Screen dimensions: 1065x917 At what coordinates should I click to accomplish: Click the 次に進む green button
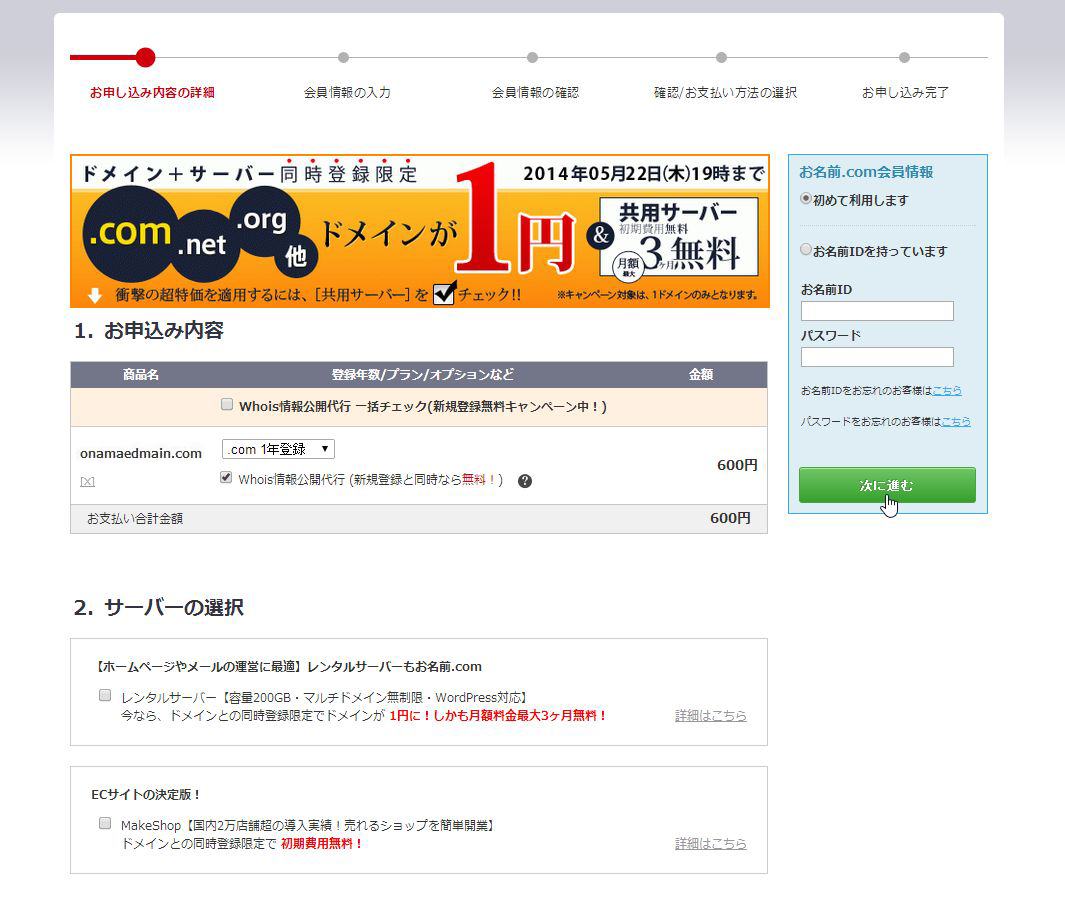[887, 485]
